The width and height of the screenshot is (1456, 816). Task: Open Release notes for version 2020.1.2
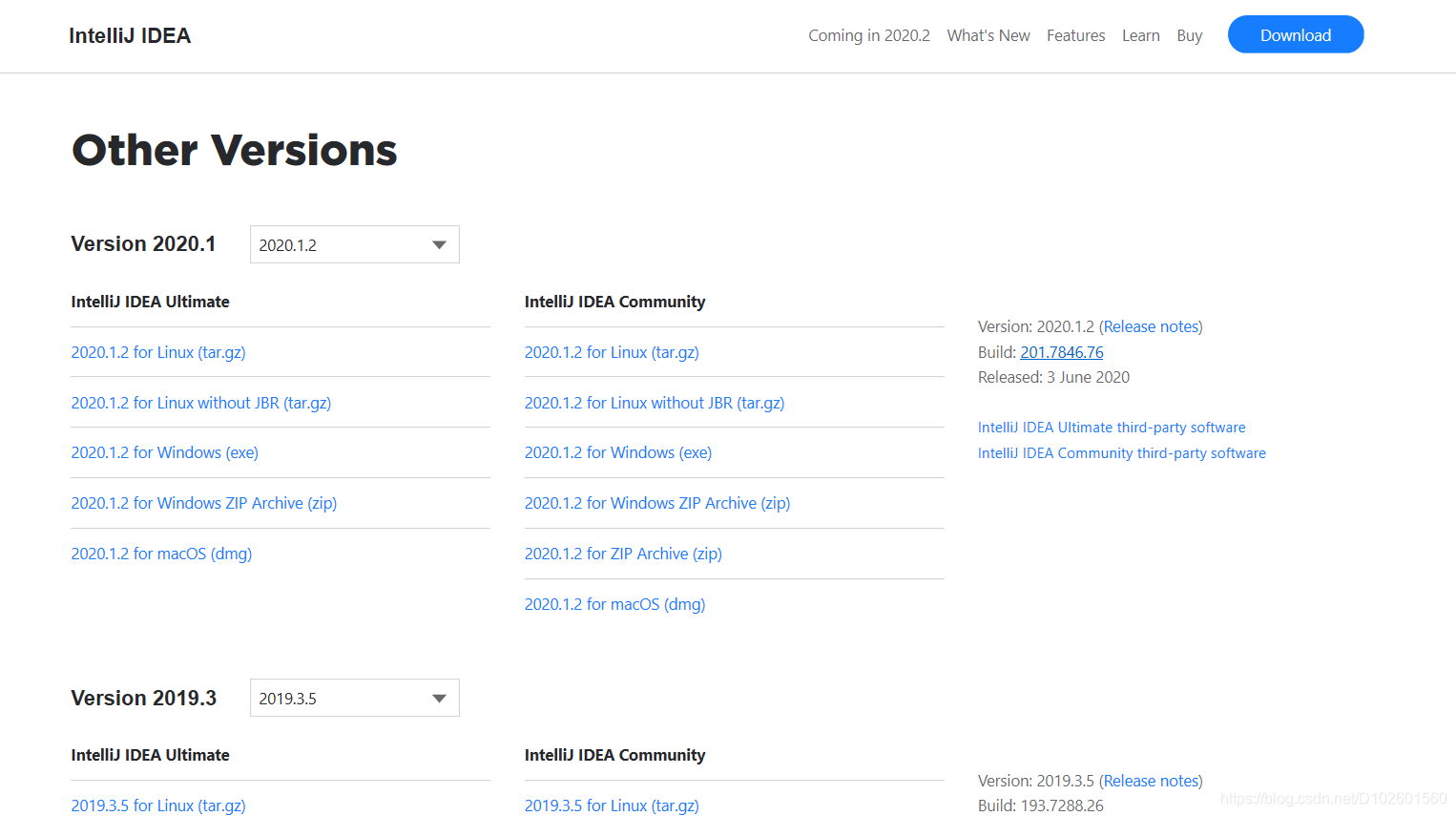pyautogui.click(x=1151, y=326)
